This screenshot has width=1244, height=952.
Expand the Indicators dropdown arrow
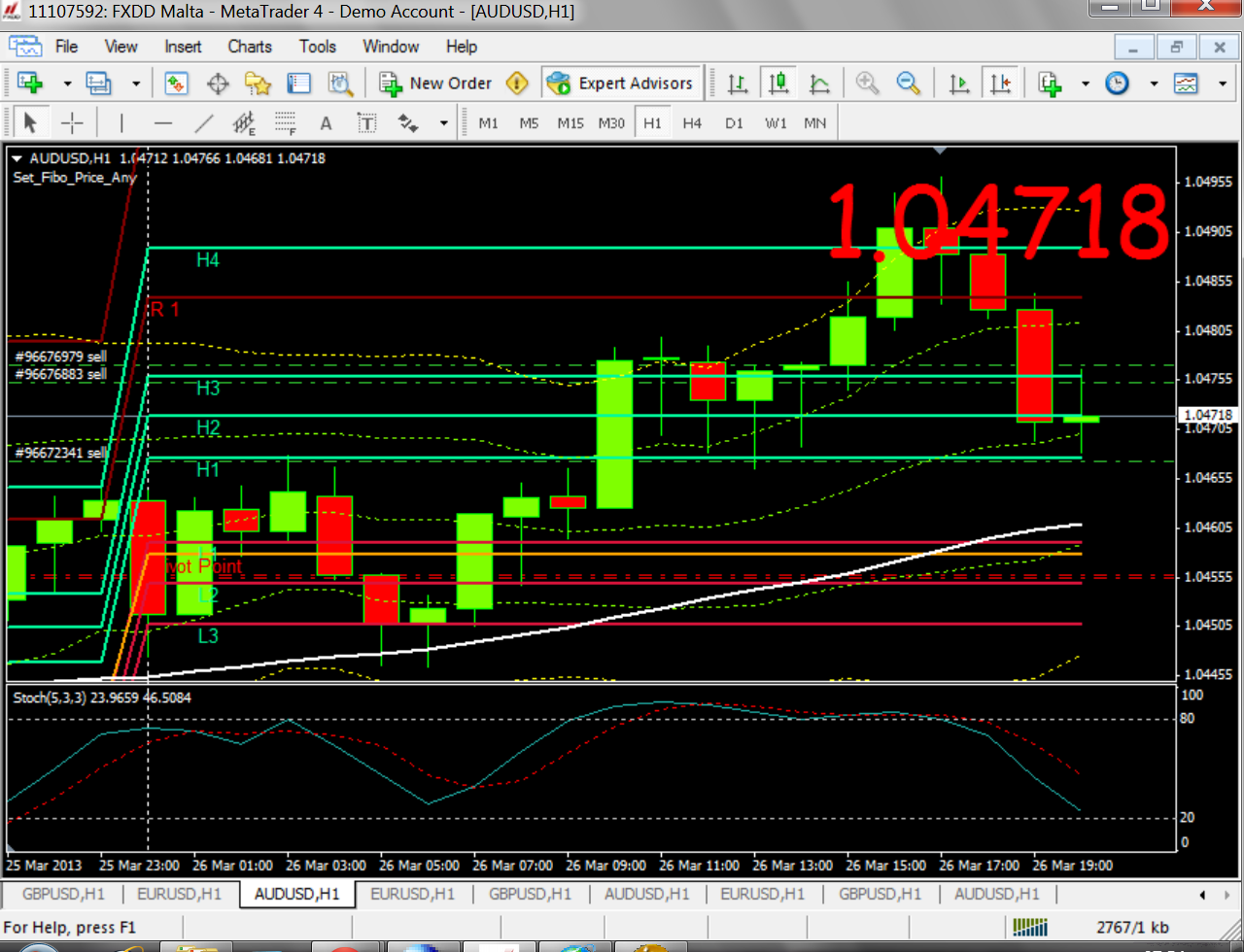click(x=1086, y=85)
